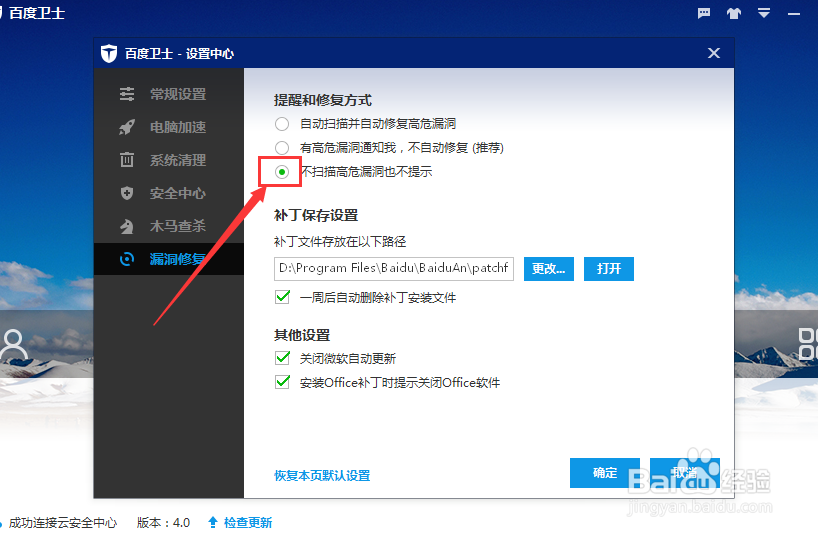
Task: Close the 设置中心 dialog
Action: [x=714, y=53]
